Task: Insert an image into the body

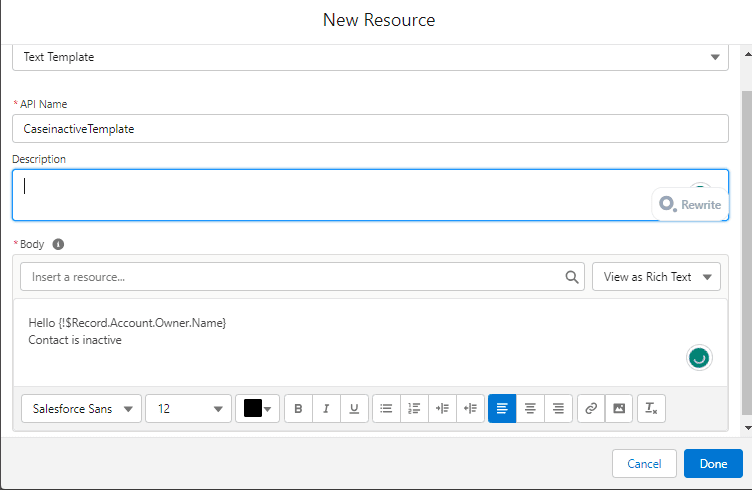Action: [x=619, y=408]
